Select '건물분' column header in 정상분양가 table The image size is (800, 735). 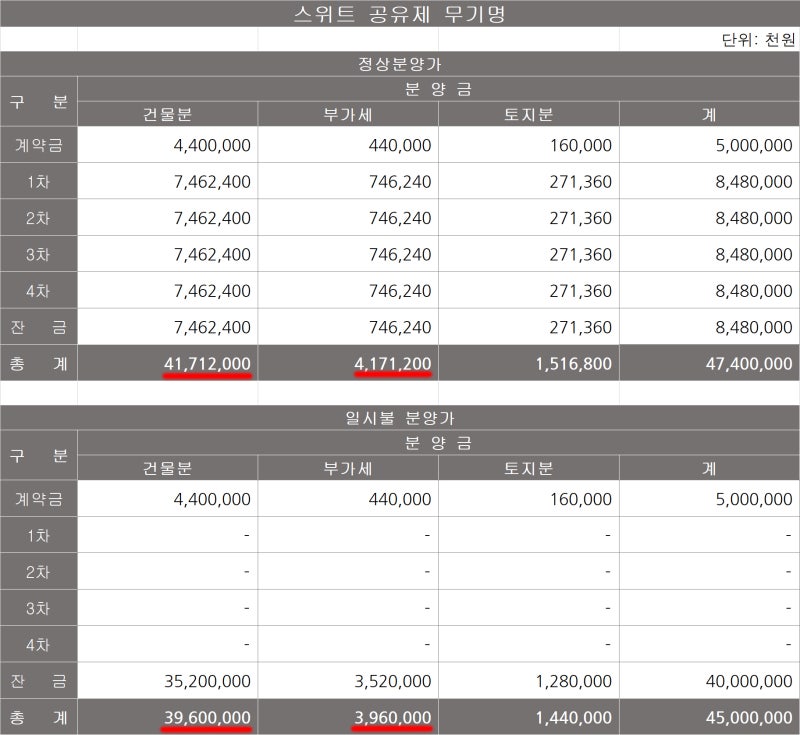[167, 114]
